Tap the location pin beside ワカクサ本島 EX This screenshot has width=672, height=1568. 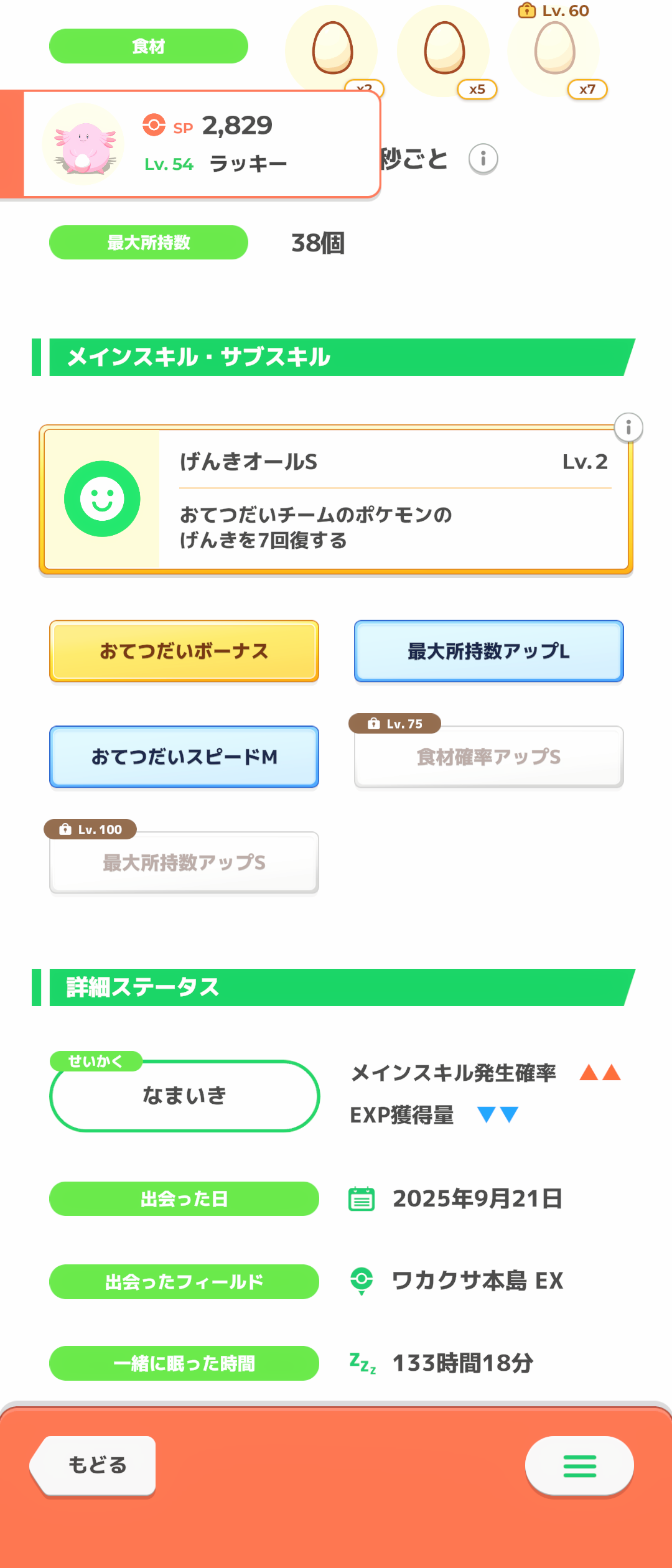[x=362, y=1281]
